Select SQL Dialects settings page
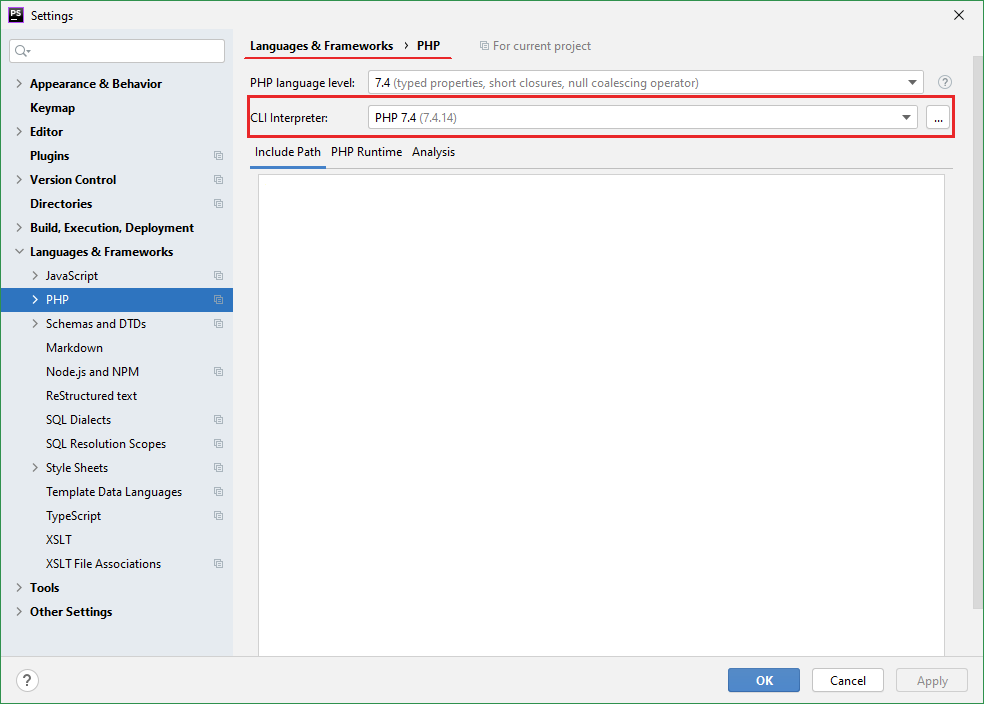984x704 pixels. point(78,420)
